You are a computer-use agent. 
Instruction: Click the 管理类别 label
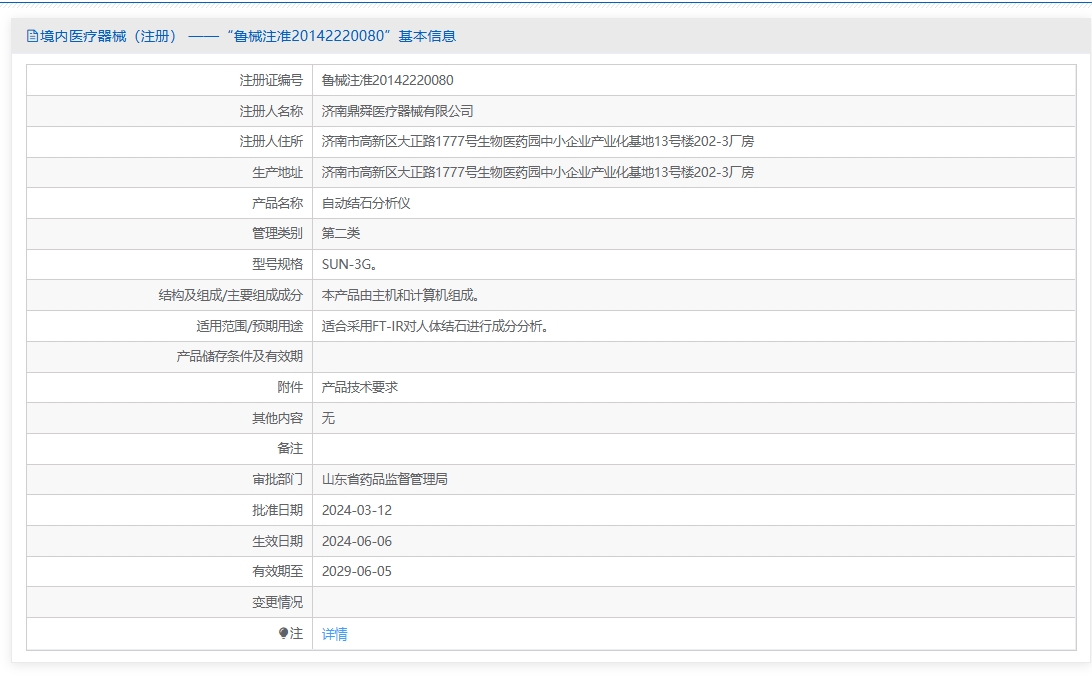[x=277, y=233]
